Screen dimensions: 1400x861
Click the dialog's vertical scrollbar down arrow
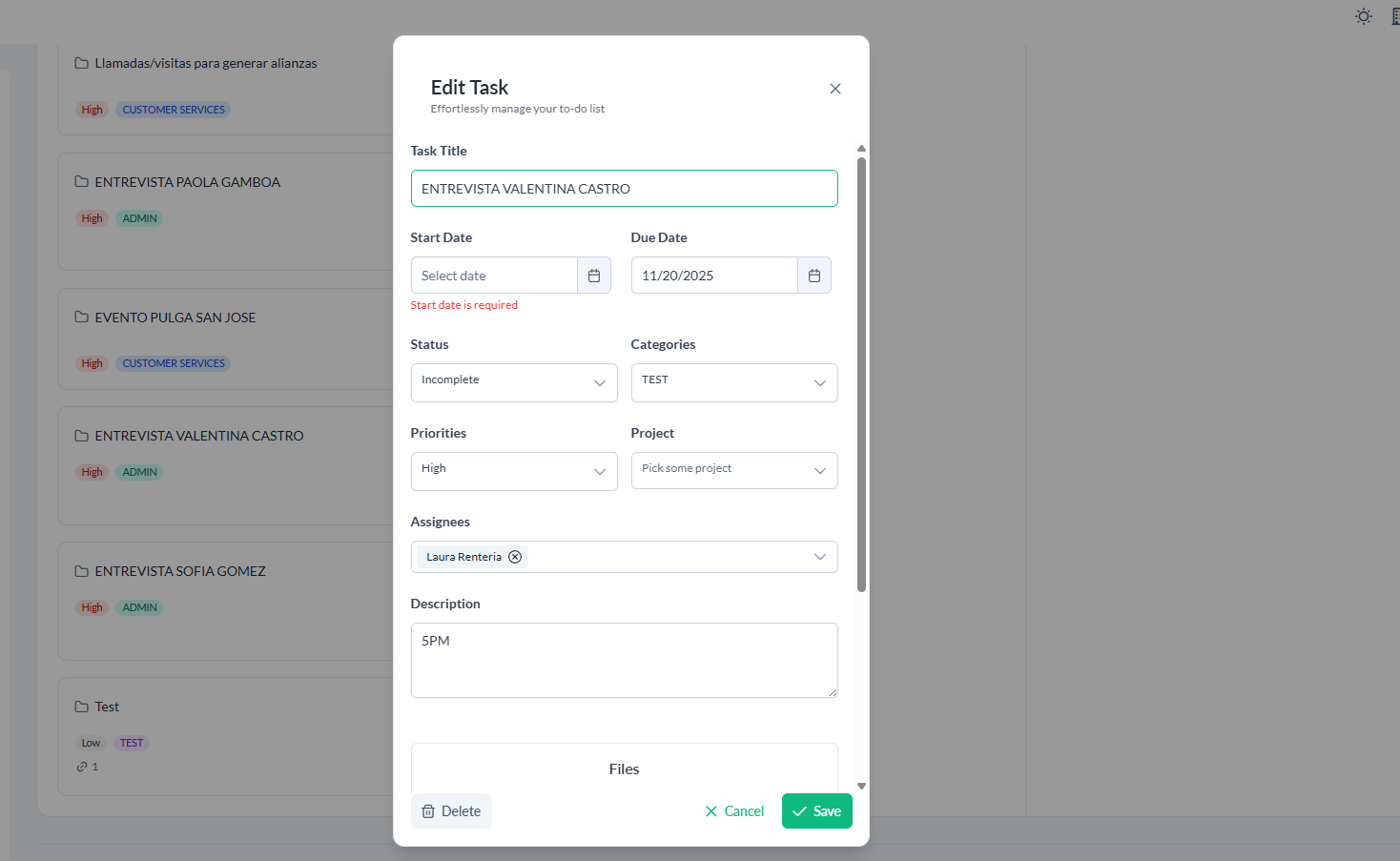tap(861, 787)
